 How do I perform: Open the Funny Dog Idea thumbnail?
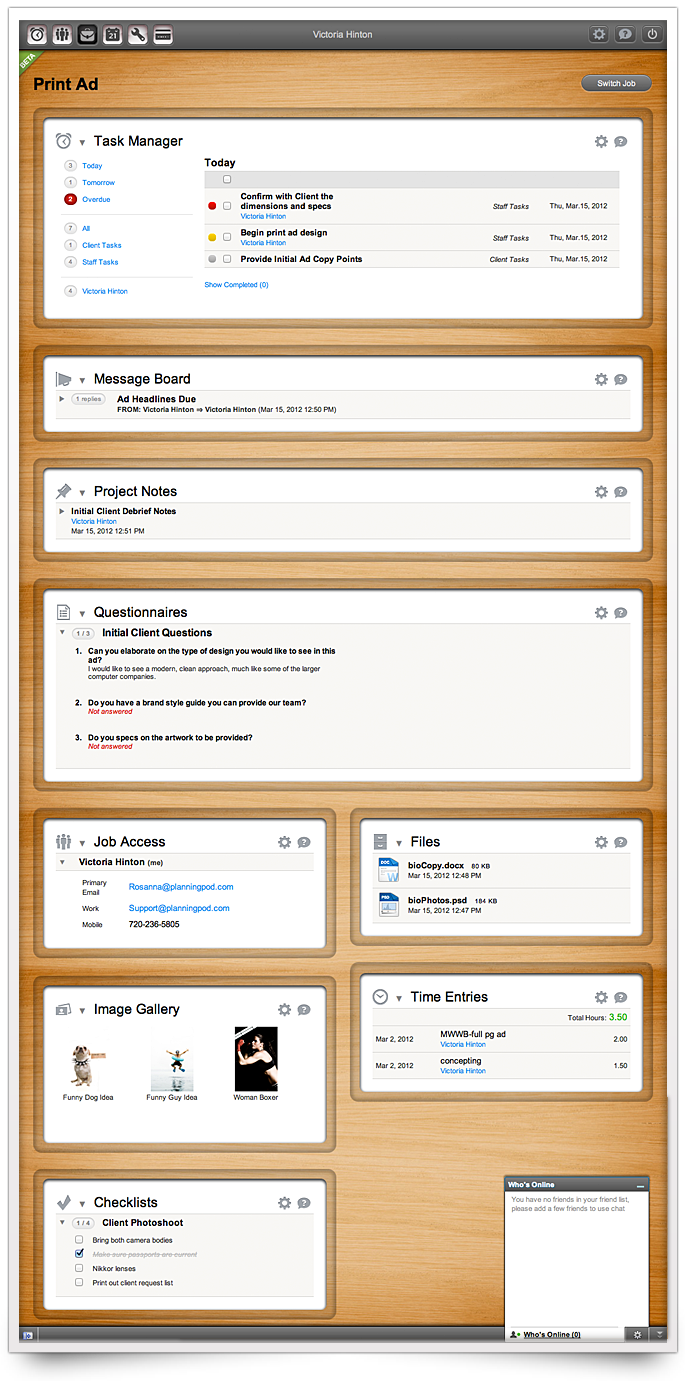88,1066
